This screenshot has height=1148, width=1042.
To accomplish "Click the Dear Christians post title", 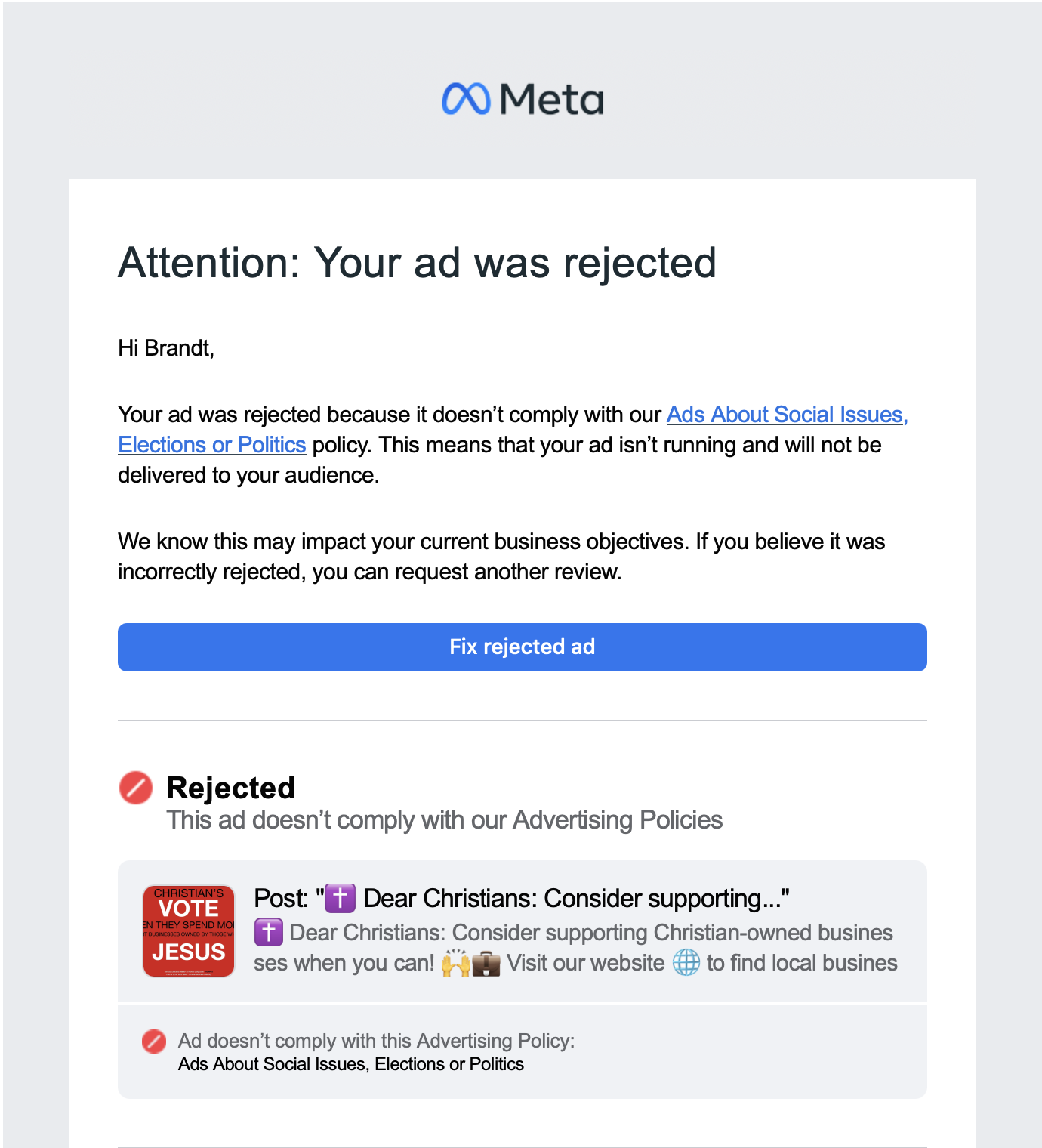I will pos(522,899).
